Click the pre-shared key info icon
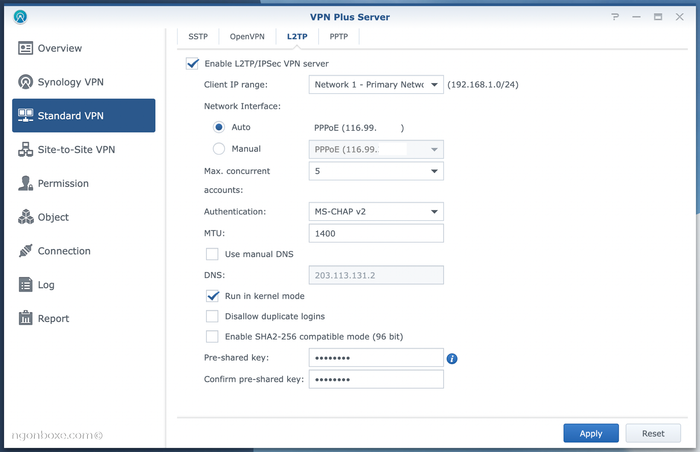This screenshot has height=452, width=700. (x=452, y=359)
